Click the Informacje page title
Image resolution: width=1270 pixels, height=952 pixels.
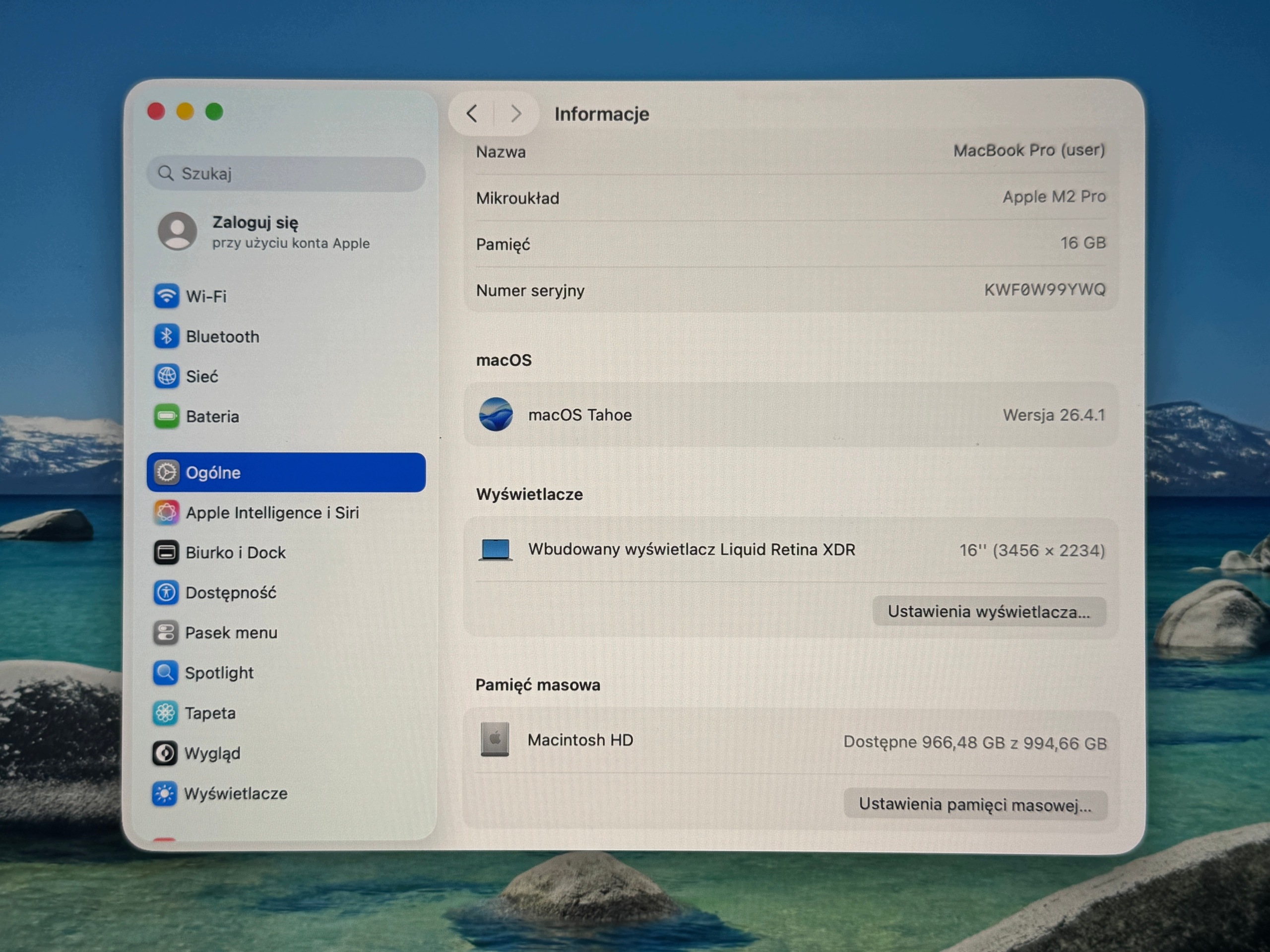click(x=602, y=114)
